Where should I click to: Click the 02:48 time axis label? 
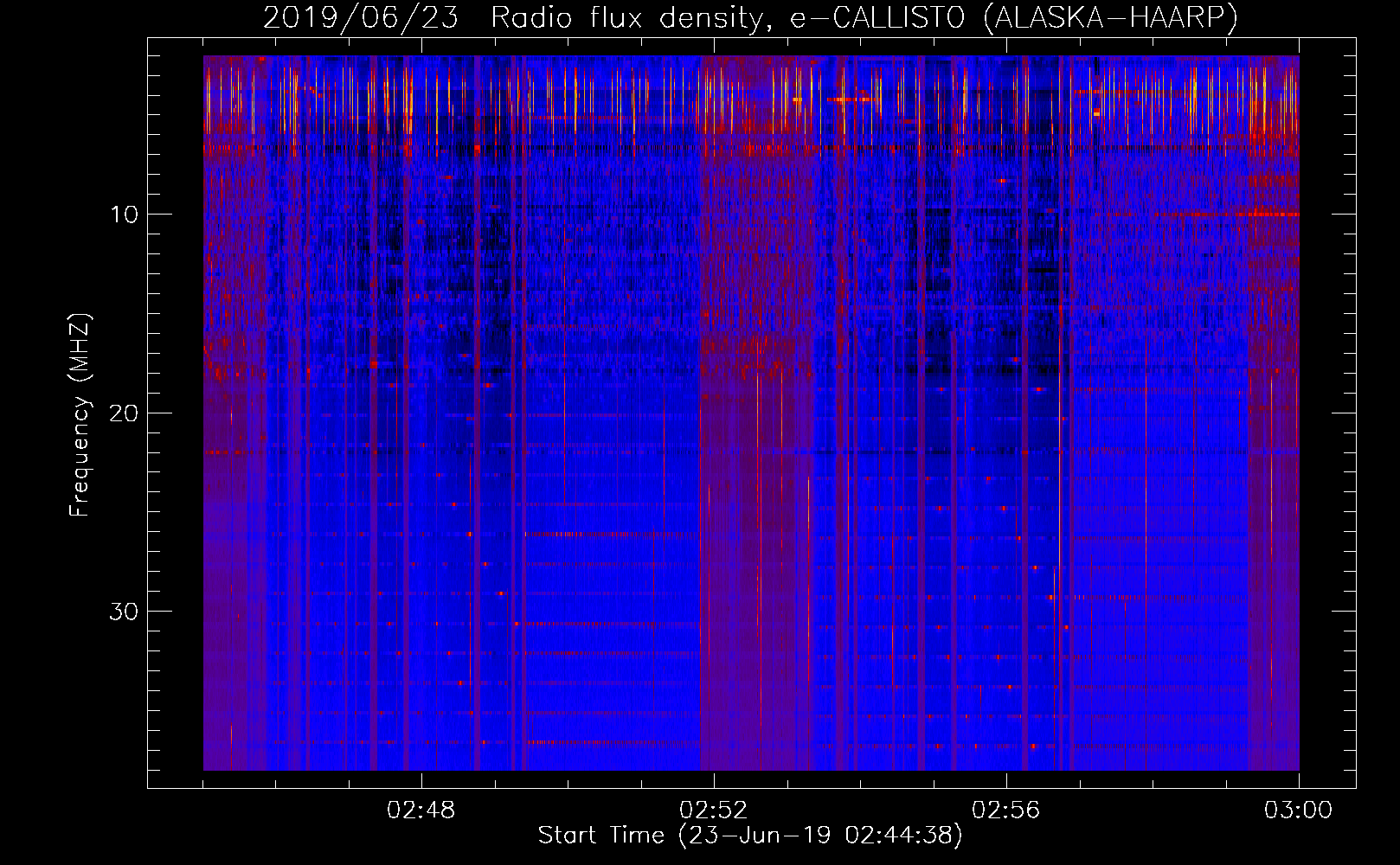[421, 811]
